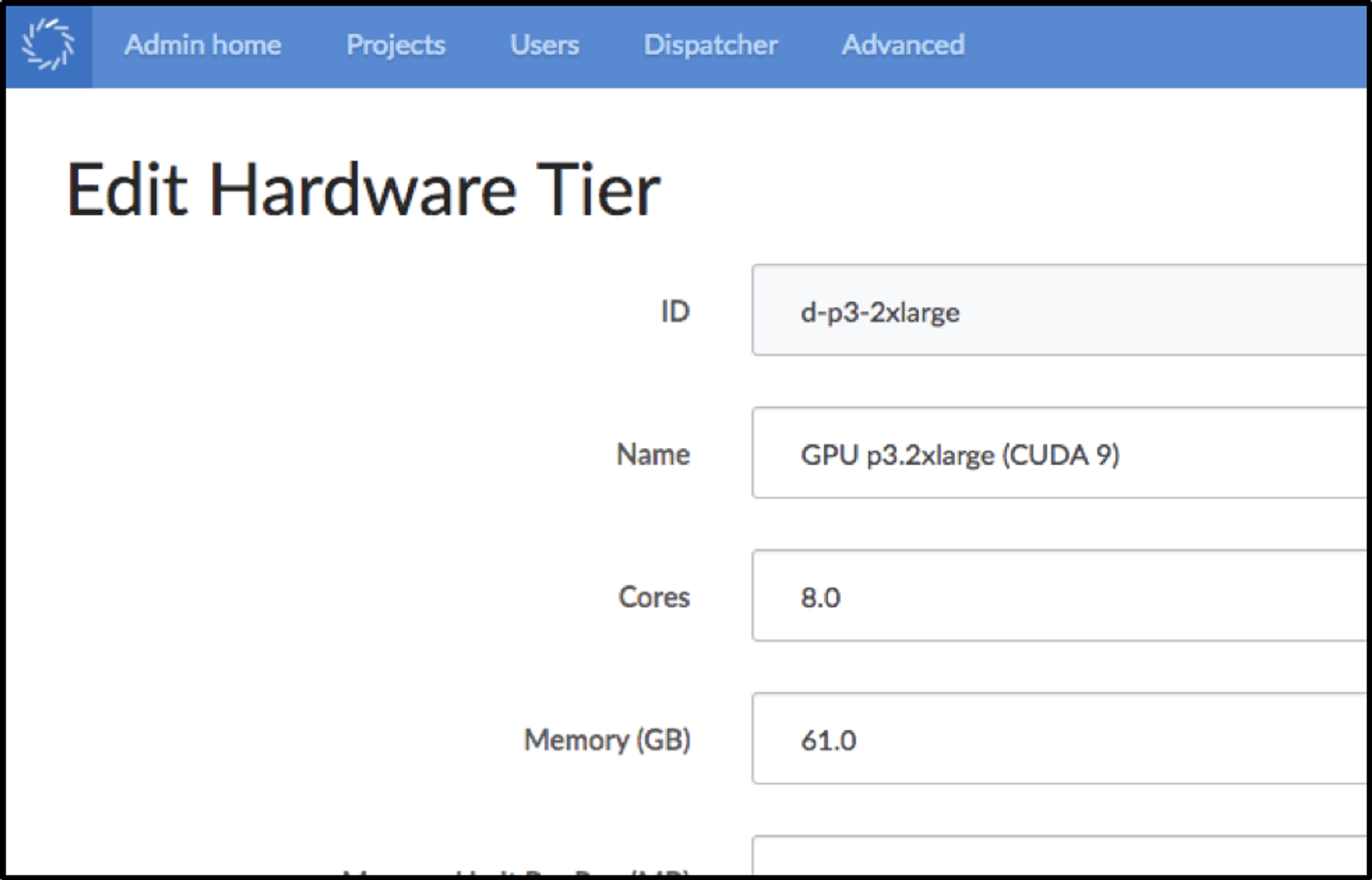Click the Cores label
This screenshot has width=1372, height=880.
[x=654, y=597]
